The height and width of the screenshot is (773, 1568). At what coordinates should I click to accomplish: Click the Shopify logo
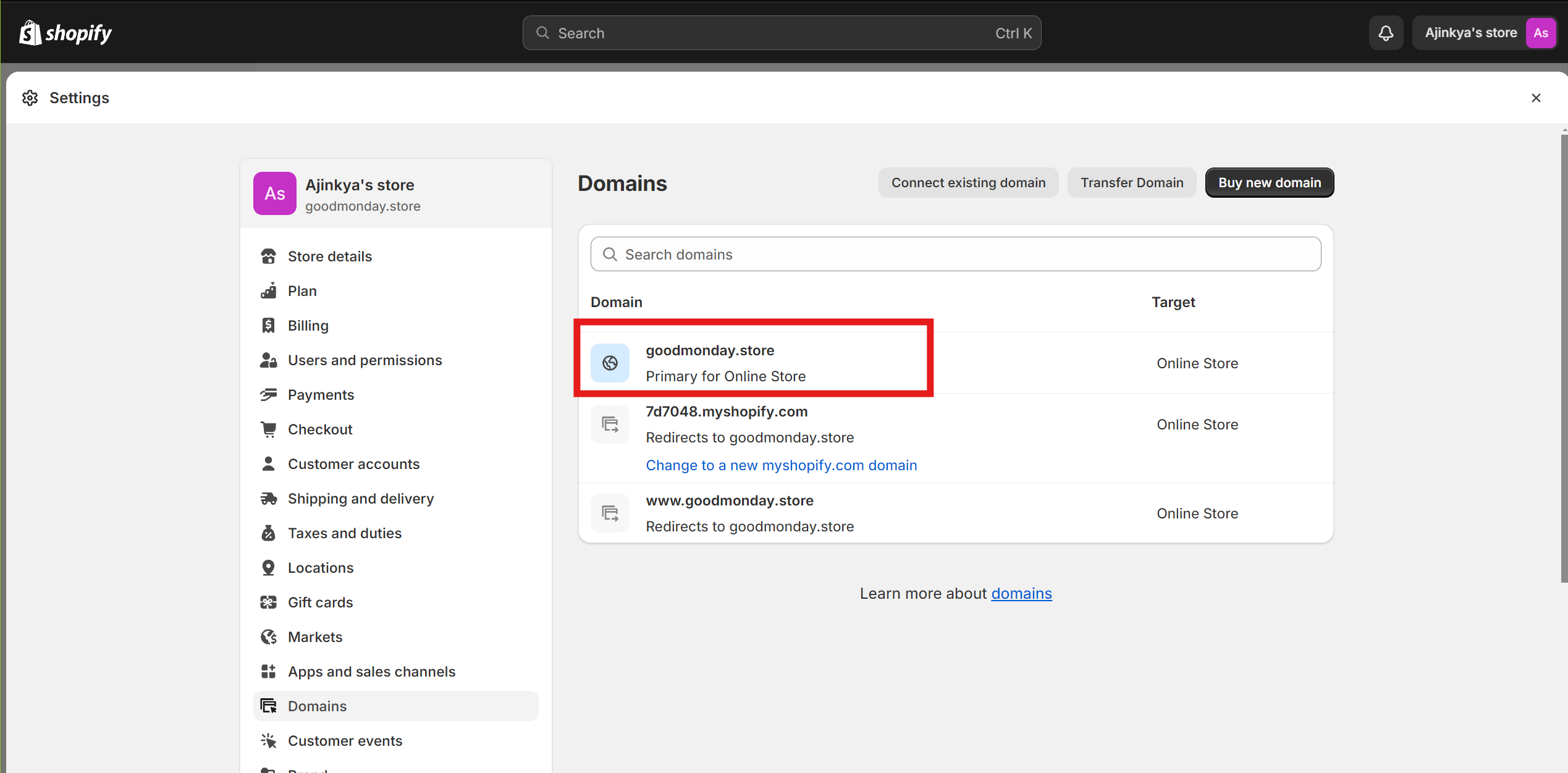tap(65, 33)
